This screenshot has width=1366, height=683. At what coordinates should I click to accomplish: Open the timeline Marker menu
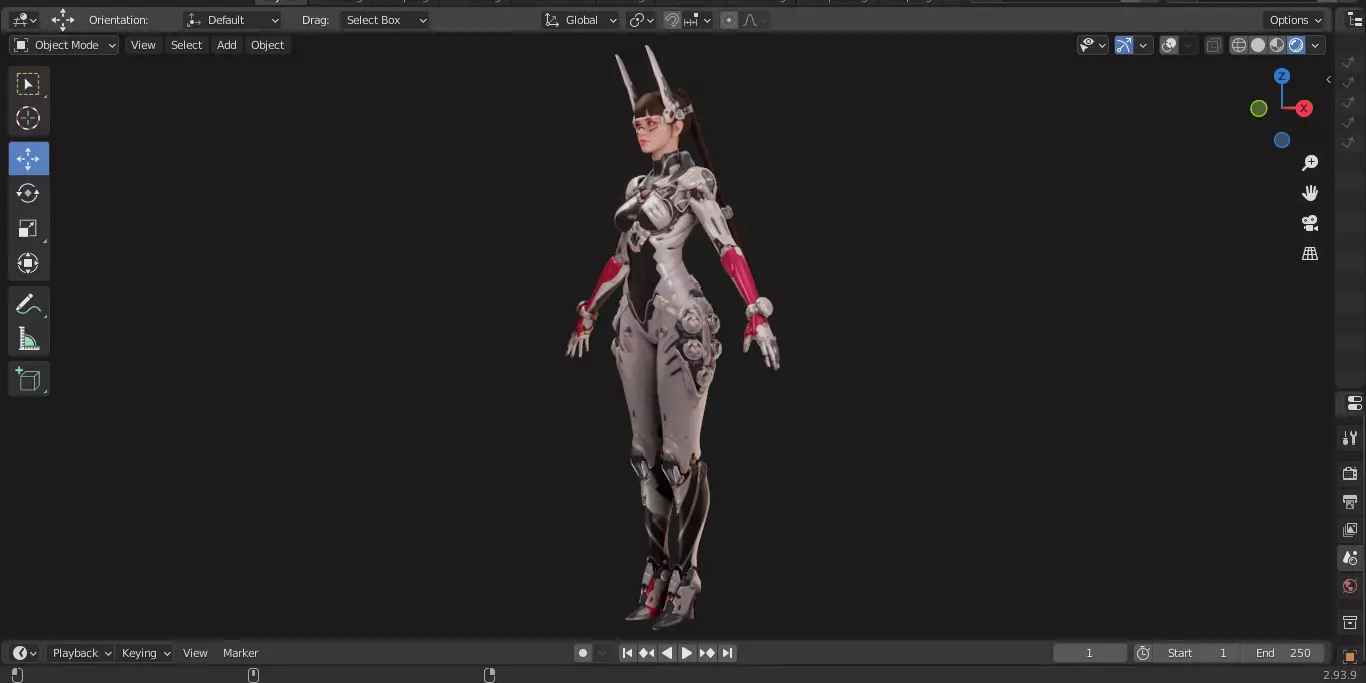pos(240,653)
